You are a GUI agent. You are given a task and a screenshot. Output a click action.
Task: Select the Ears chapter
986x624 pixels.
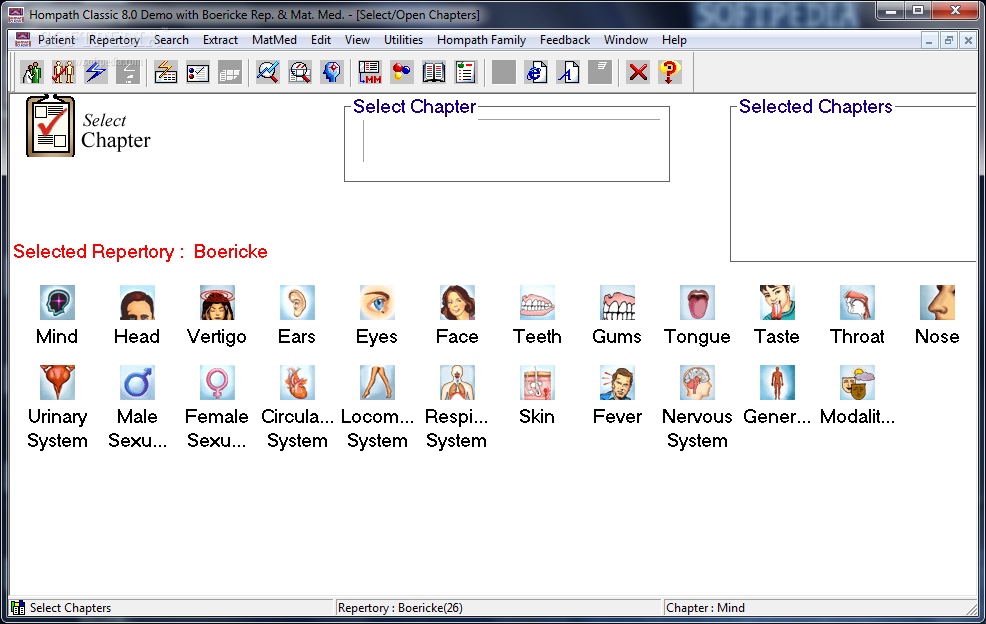click(297, 303)
